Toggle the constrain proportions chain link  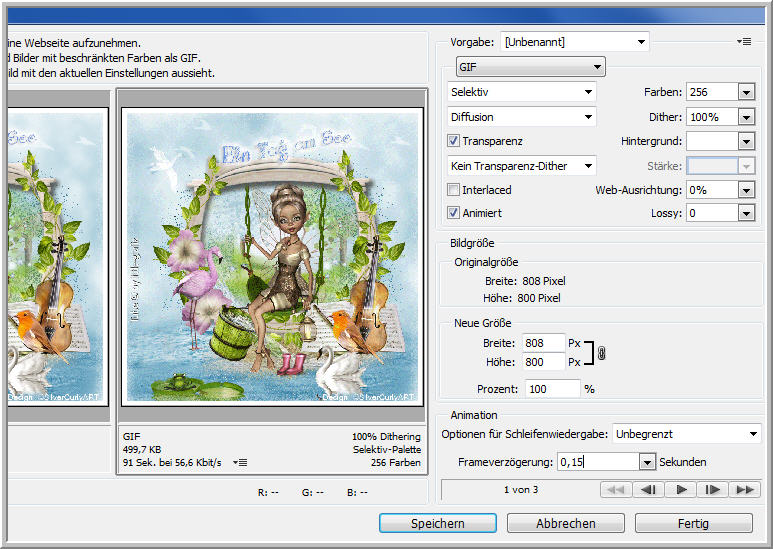[x=601, y=353]
